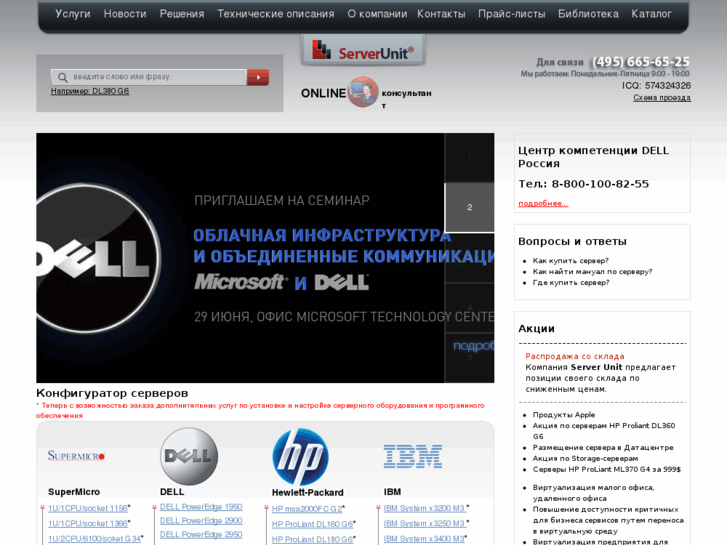
Task: Click the IBM logo
Action: [x=413, y=456]
